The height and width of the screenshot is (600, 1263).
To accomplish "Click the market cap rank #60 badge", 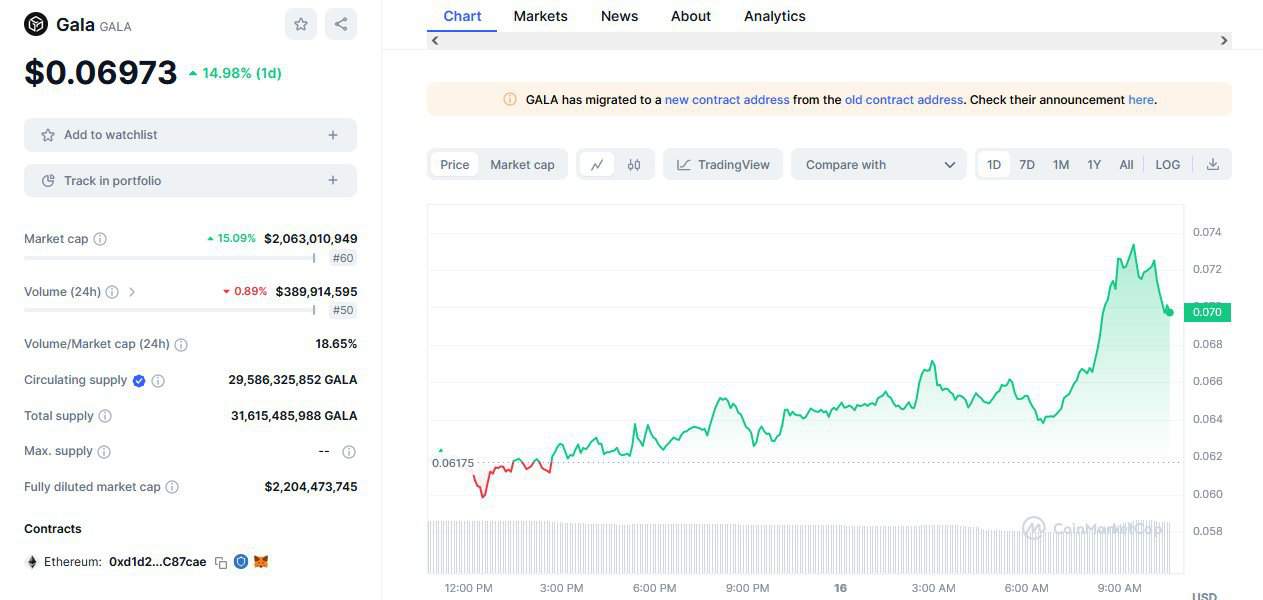I will pyautogui.click(x=343, y=258).
